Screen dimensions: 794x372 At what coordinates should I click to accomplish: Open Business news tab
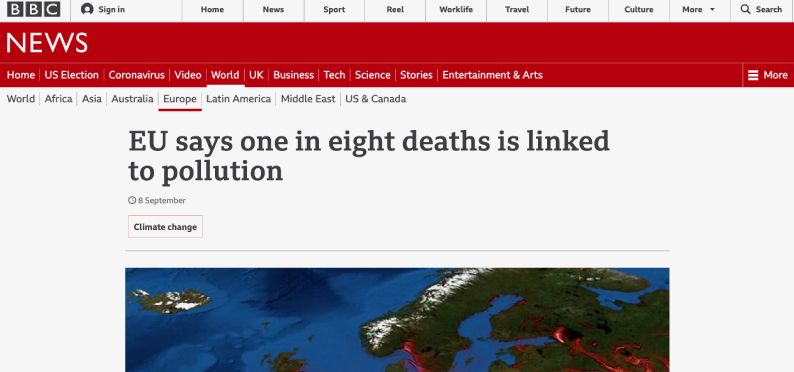(x=294, y=75)
